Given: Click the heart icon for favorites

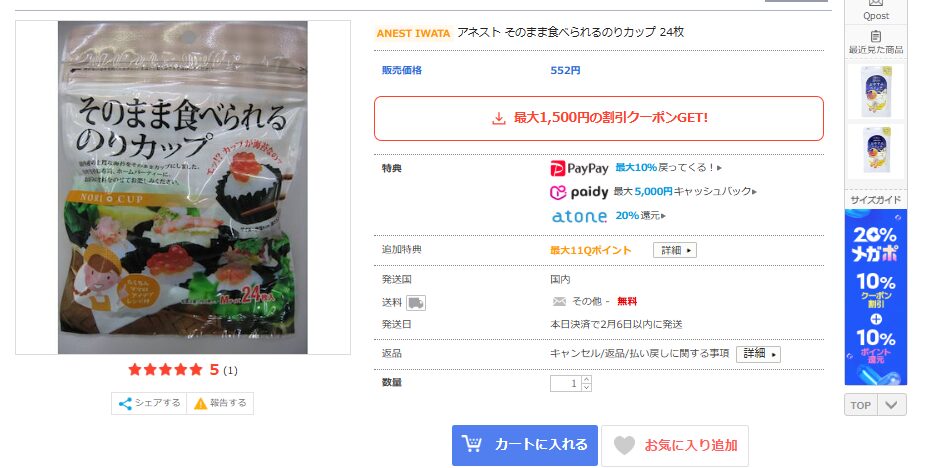Looking at the screenshot, I should [x=624, y=445].
